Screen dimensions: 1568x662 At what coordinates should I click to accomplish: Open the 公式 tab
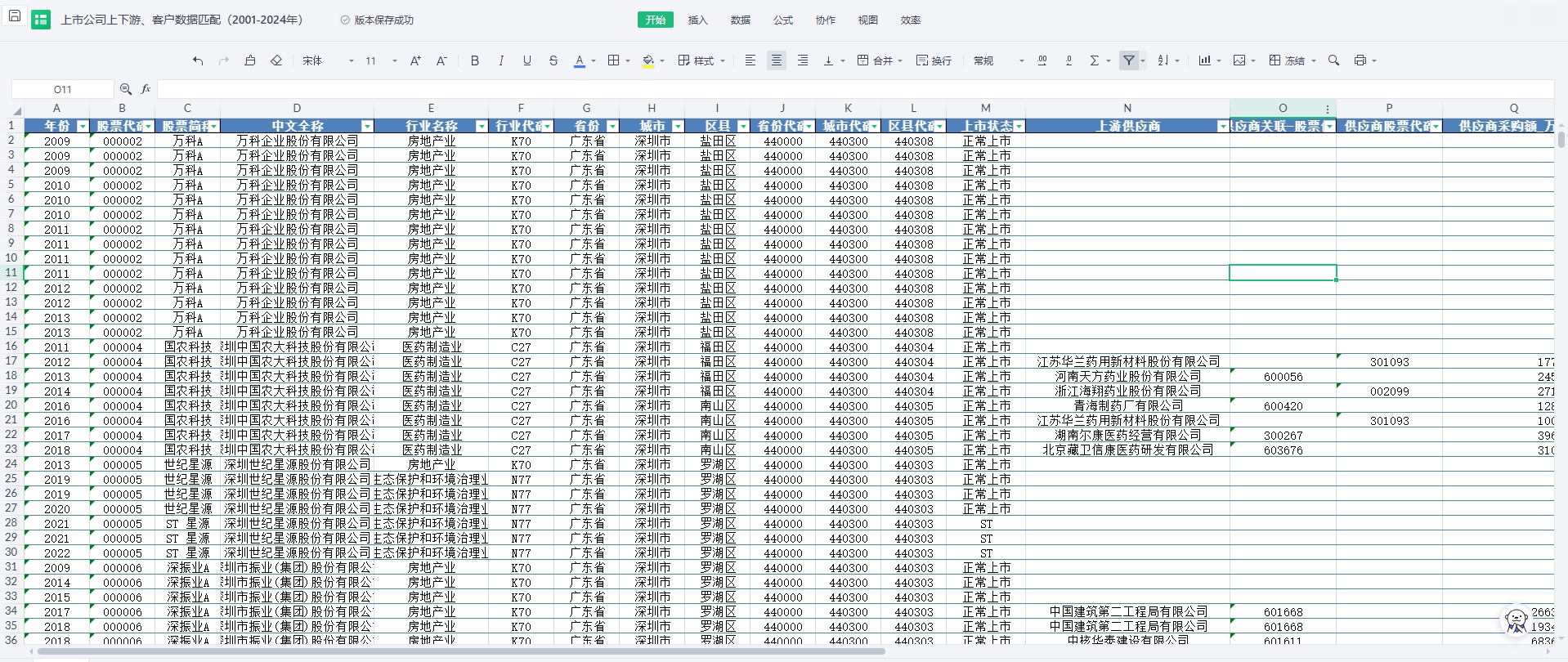tap(783, 20)
